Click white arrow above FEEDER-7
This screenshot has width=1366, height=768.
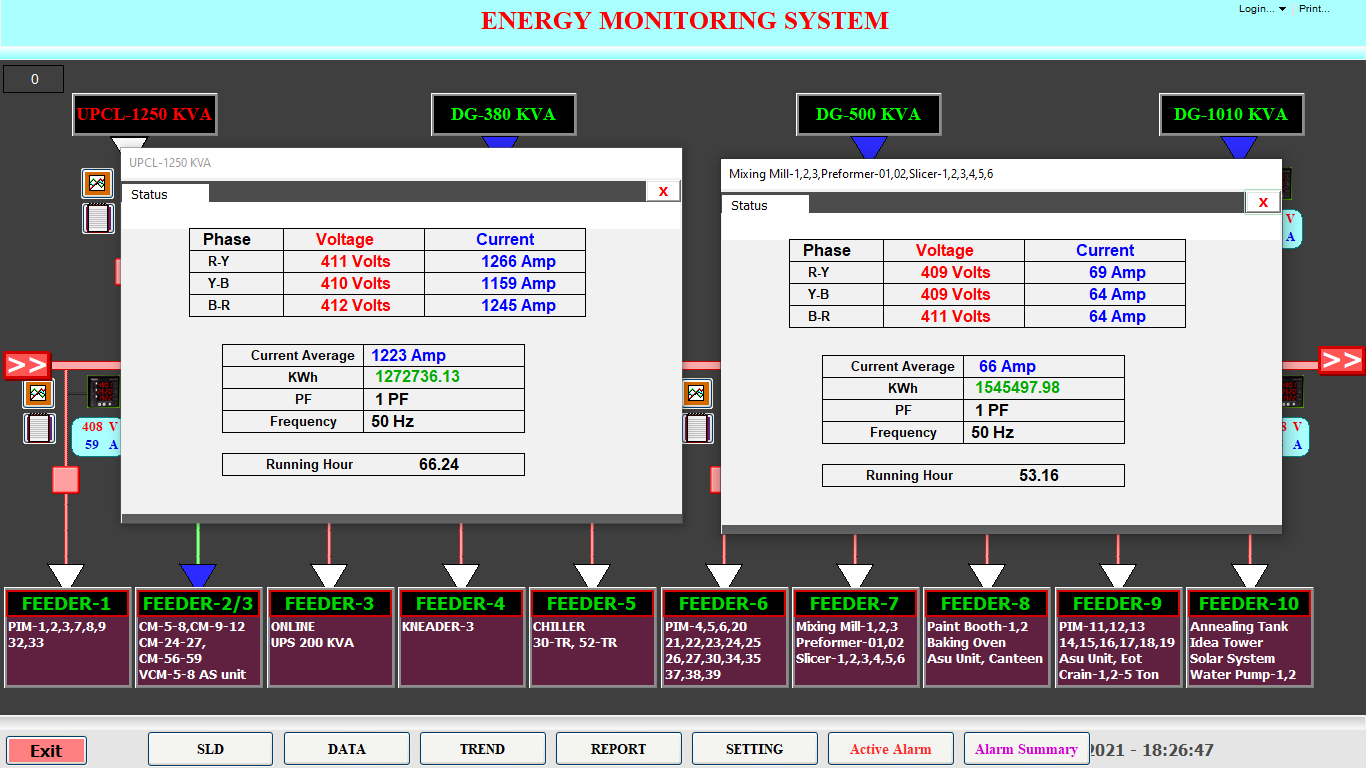[855, 576]
